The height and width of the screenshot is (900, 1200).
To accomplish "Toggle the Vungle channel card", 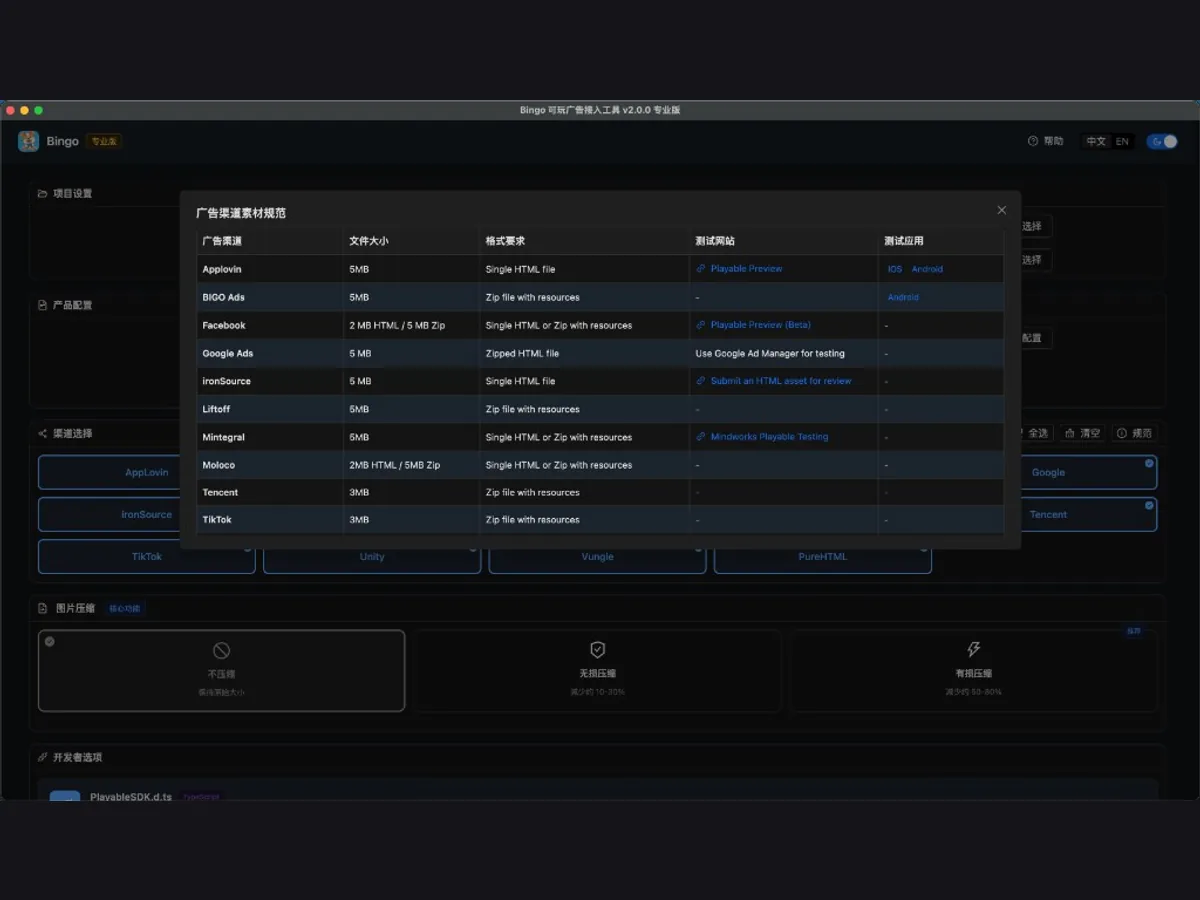I will 597,557.
